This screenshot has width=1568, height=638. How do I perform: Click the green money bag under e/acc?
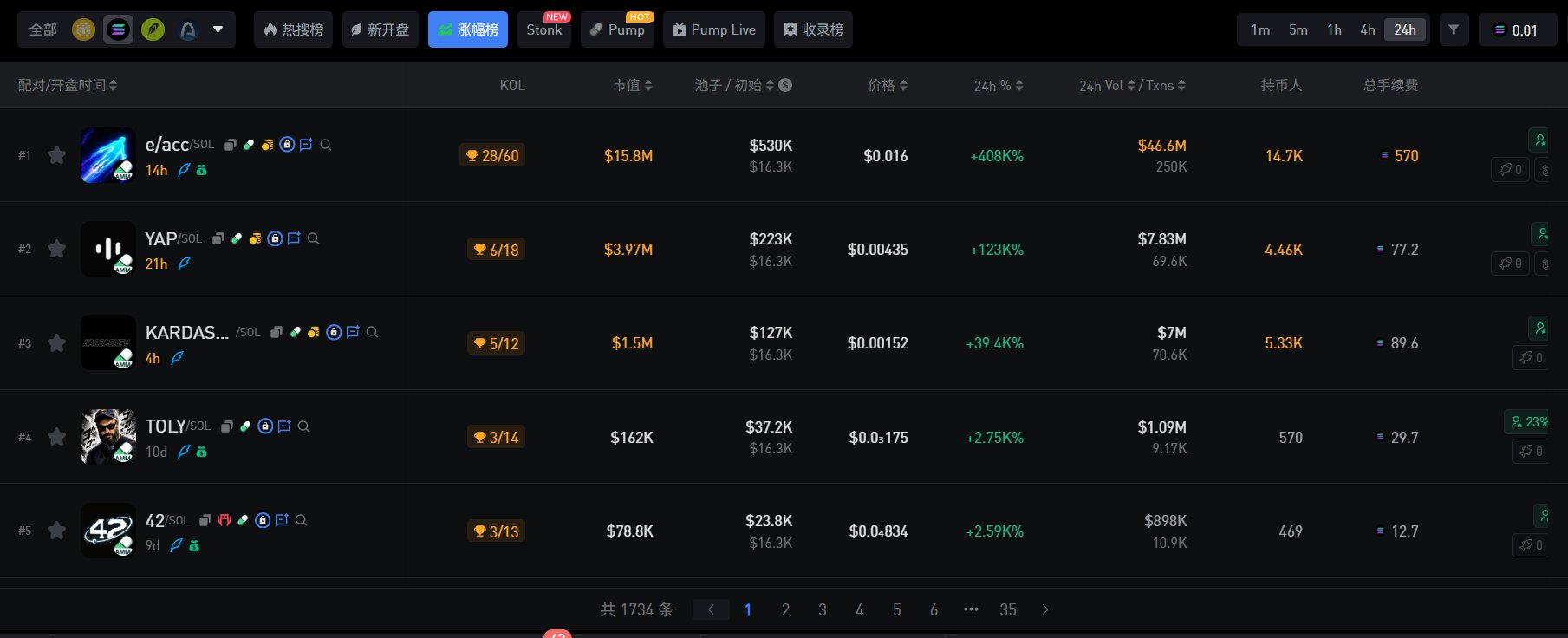(x=202, y=170)
